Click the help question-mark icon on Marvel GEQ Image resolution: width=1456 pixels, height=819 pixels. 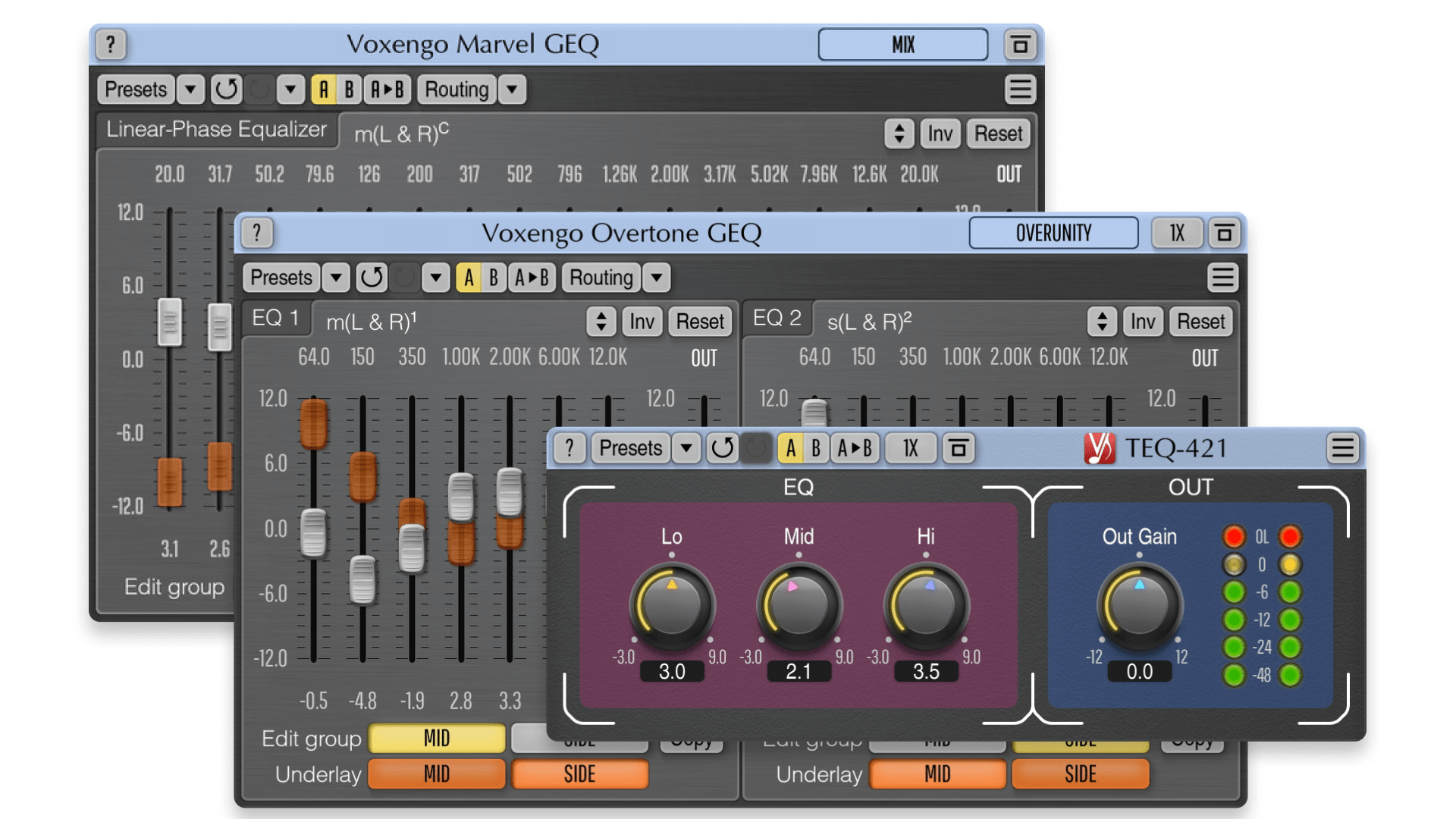[x=112, y=44]
